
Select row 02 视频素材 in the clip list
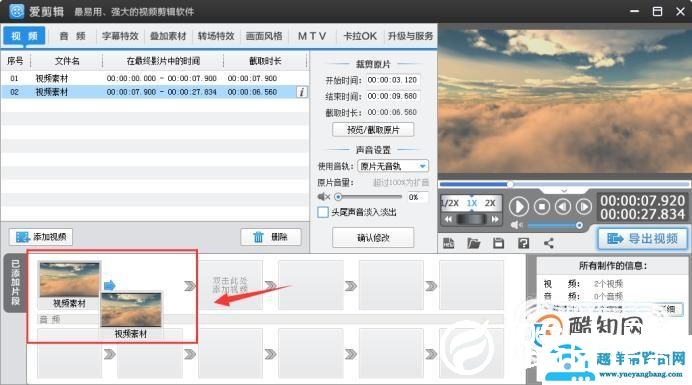154,92
